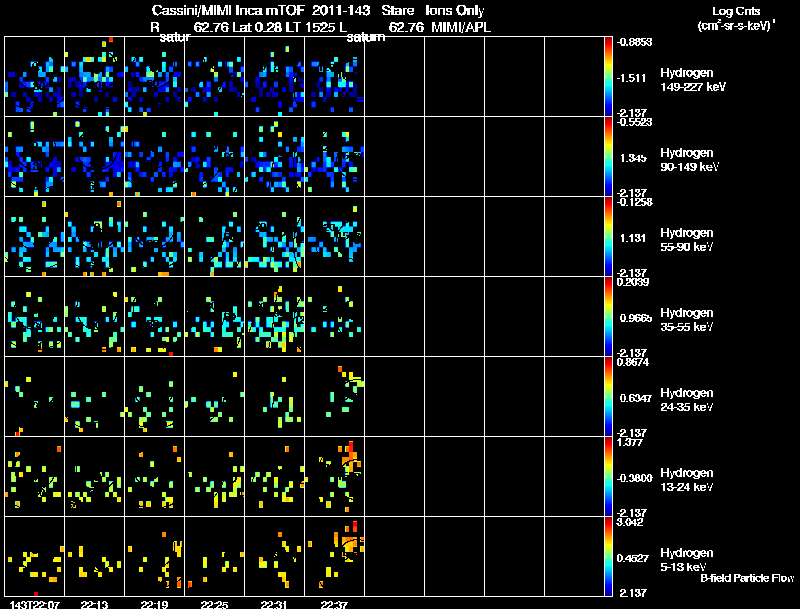Click the '-1.511' colorbar midpoint value
The width and height of the screenshot is (800, 609).
click(x=632, y=78)
